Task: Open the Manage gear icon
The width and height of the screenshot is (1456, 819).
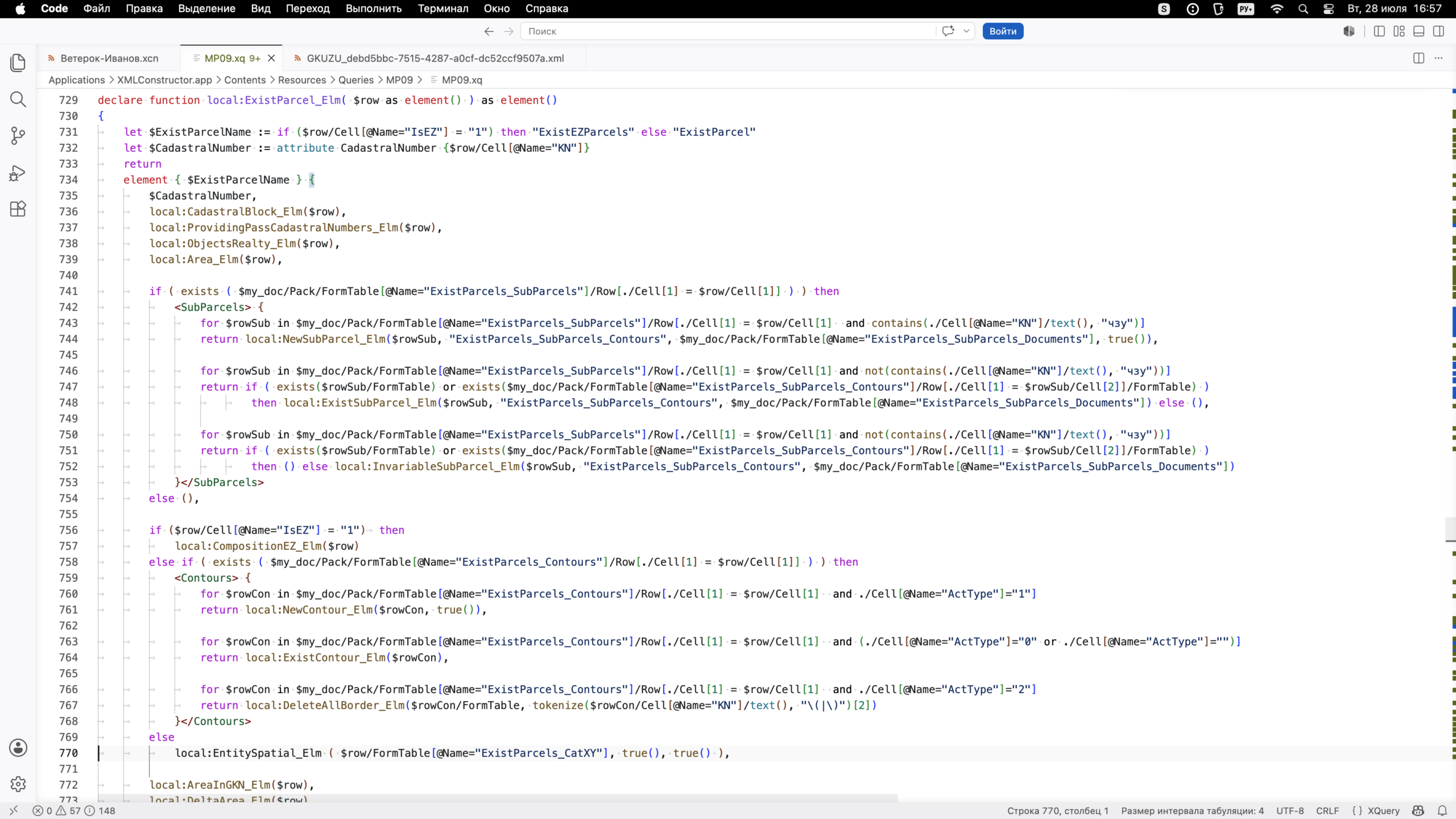Action: point(18,784)
